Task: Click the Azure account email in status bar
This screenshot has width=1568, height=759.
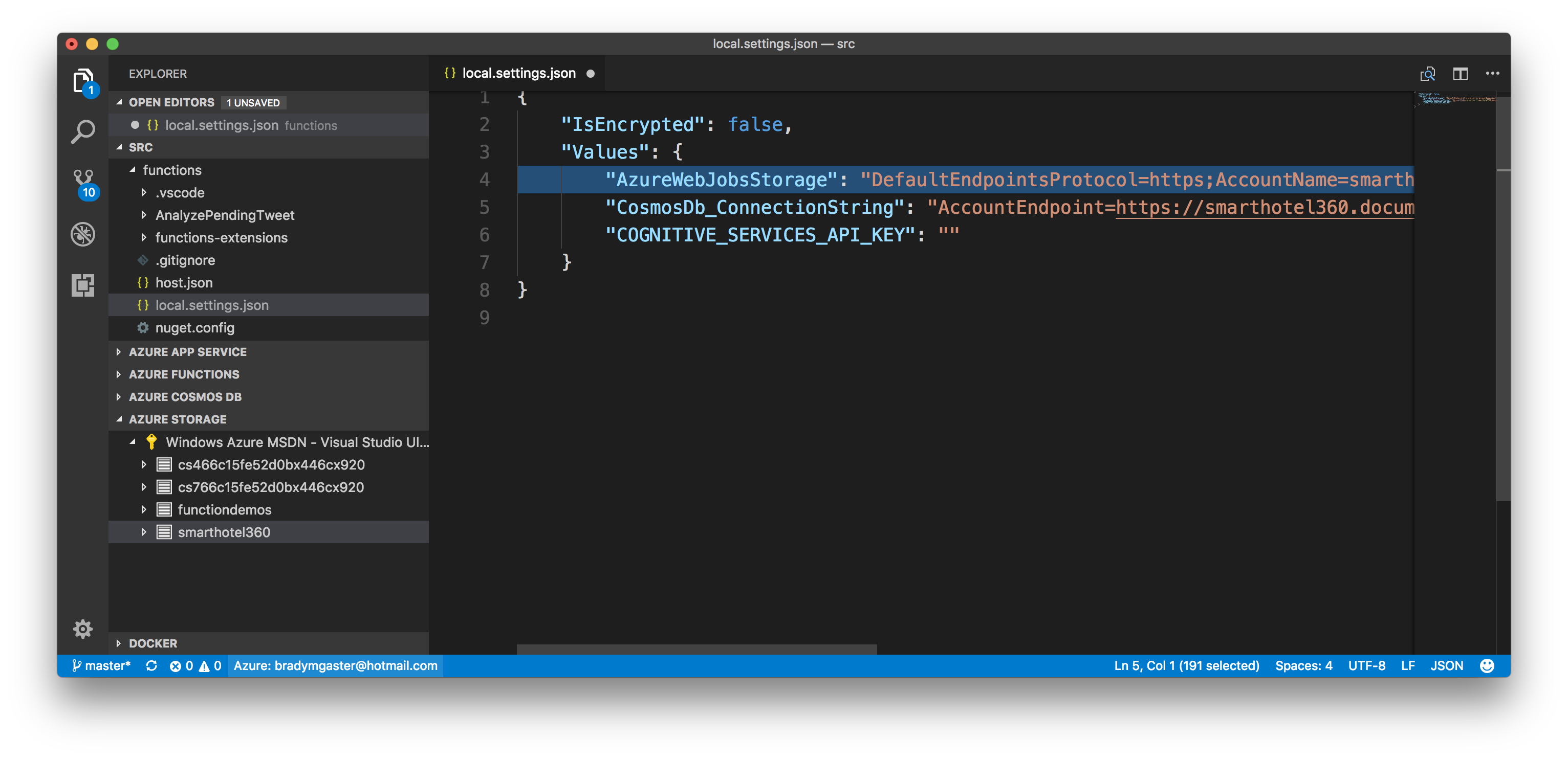Action: click(336, 664)
